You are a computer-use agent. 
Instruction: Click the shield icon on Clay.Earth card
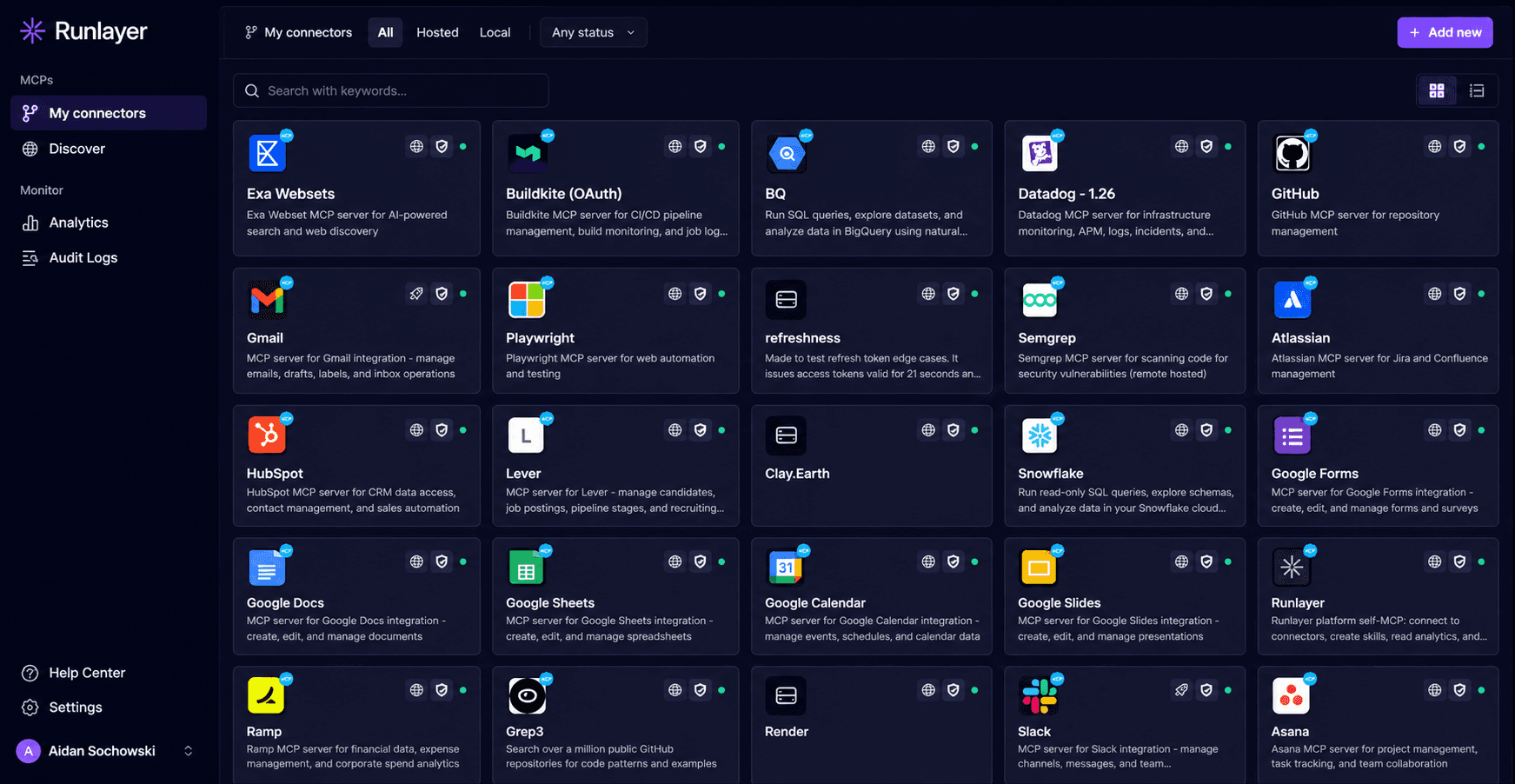pyautogui.click(x=954, y=430)
